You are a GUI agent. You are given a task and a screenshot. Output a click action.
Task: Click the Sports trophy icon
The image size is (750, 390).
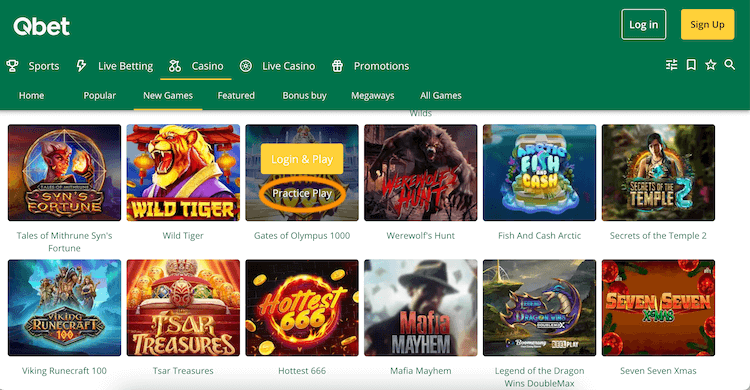[12, 66]
